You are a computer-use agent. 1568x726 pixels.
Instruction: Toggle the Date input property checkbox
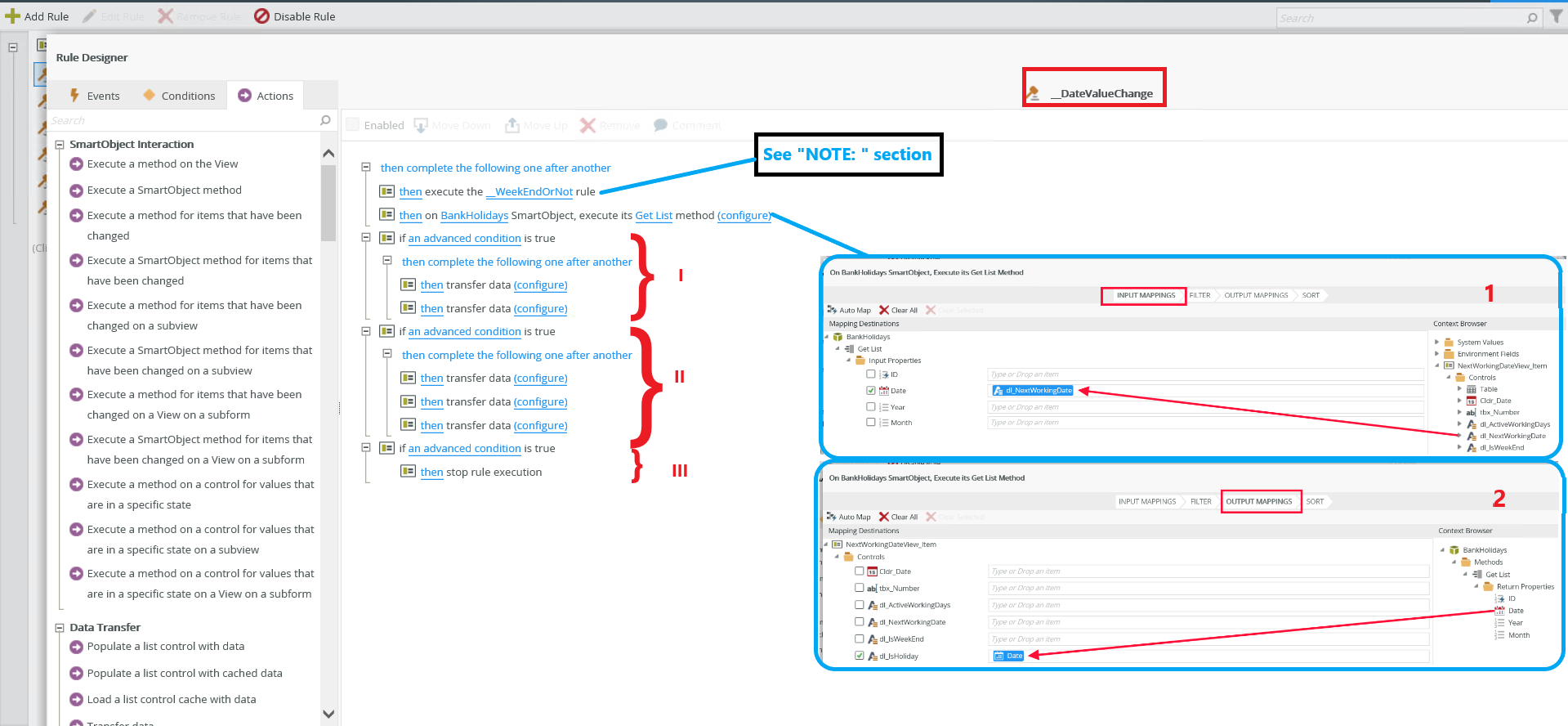(871, 391)
